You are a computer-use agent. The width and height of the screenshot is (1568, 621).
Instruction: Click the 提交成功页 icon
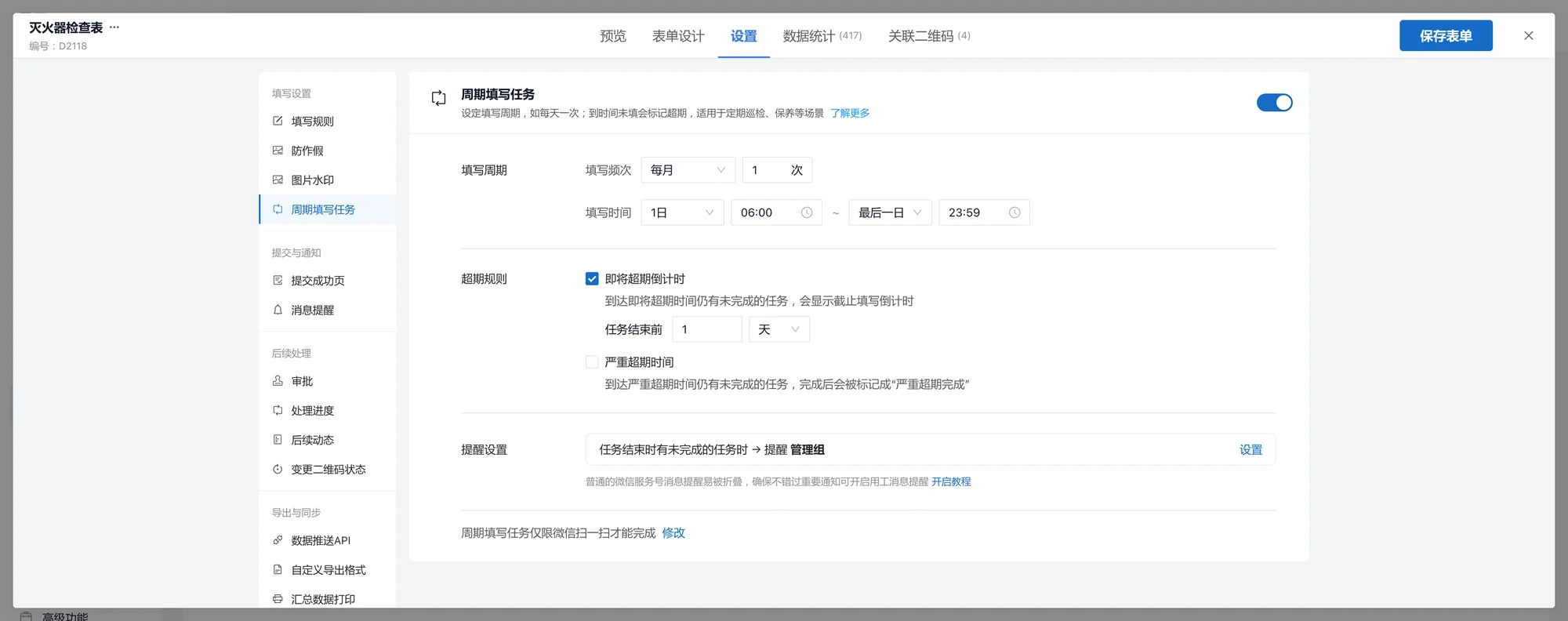click(x=278, y=280)
